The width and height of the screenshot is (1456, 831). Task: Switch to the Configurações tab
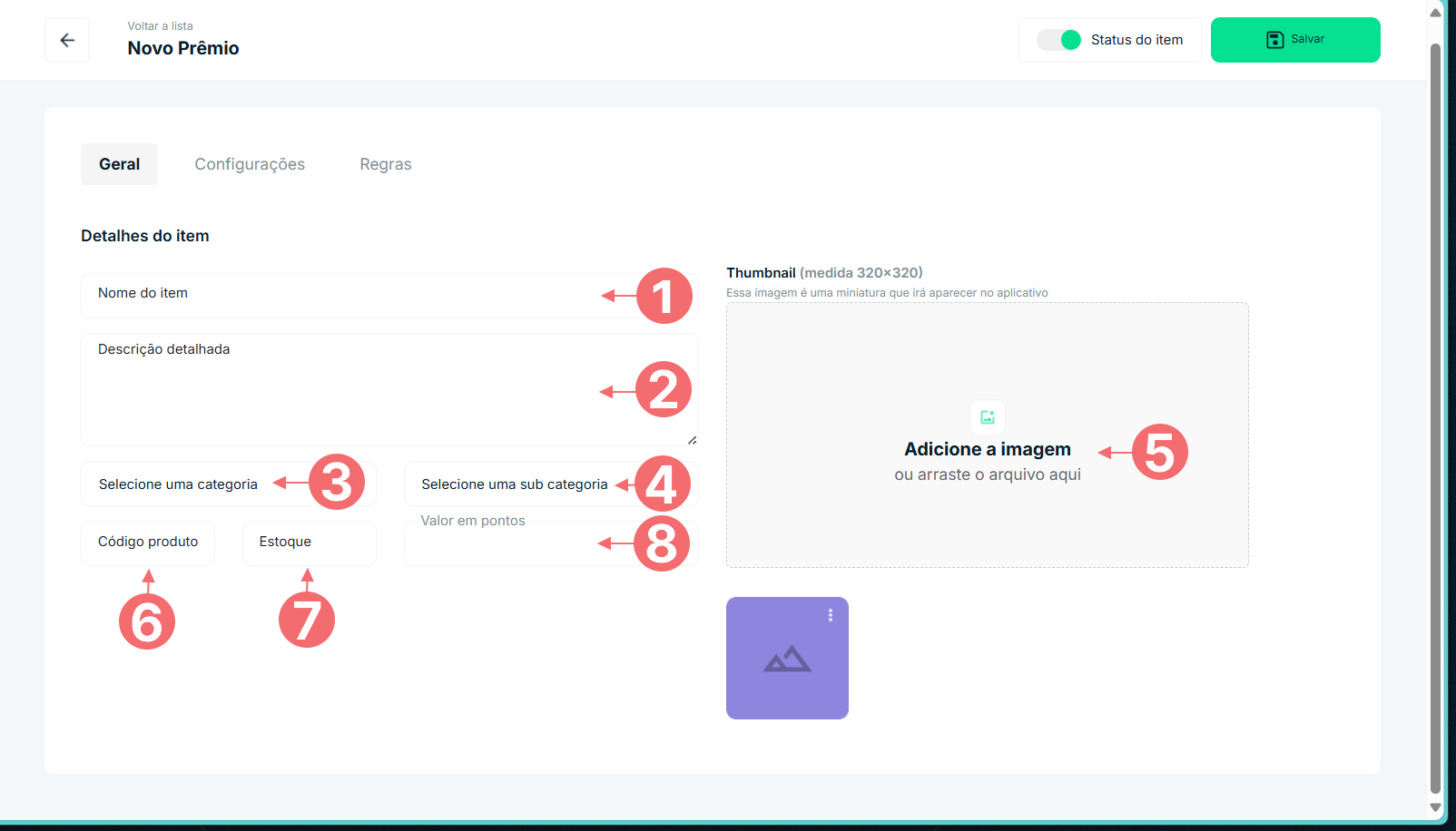[250, 164]
